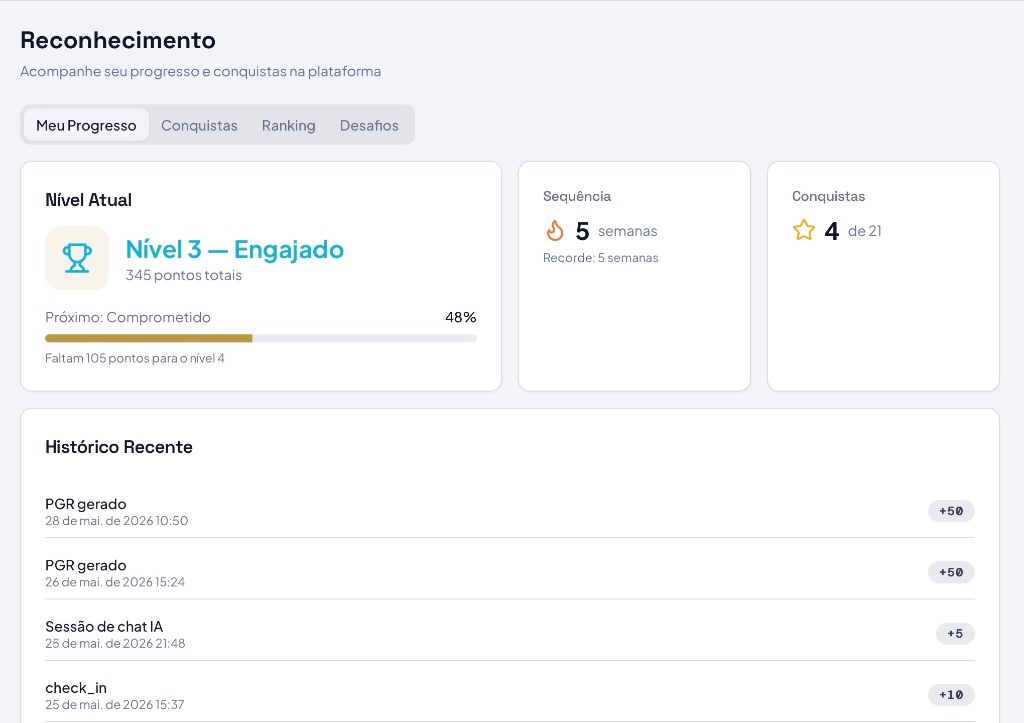Click the 48% progress value
Viewport: 1024px width, 723px height.
460,317
